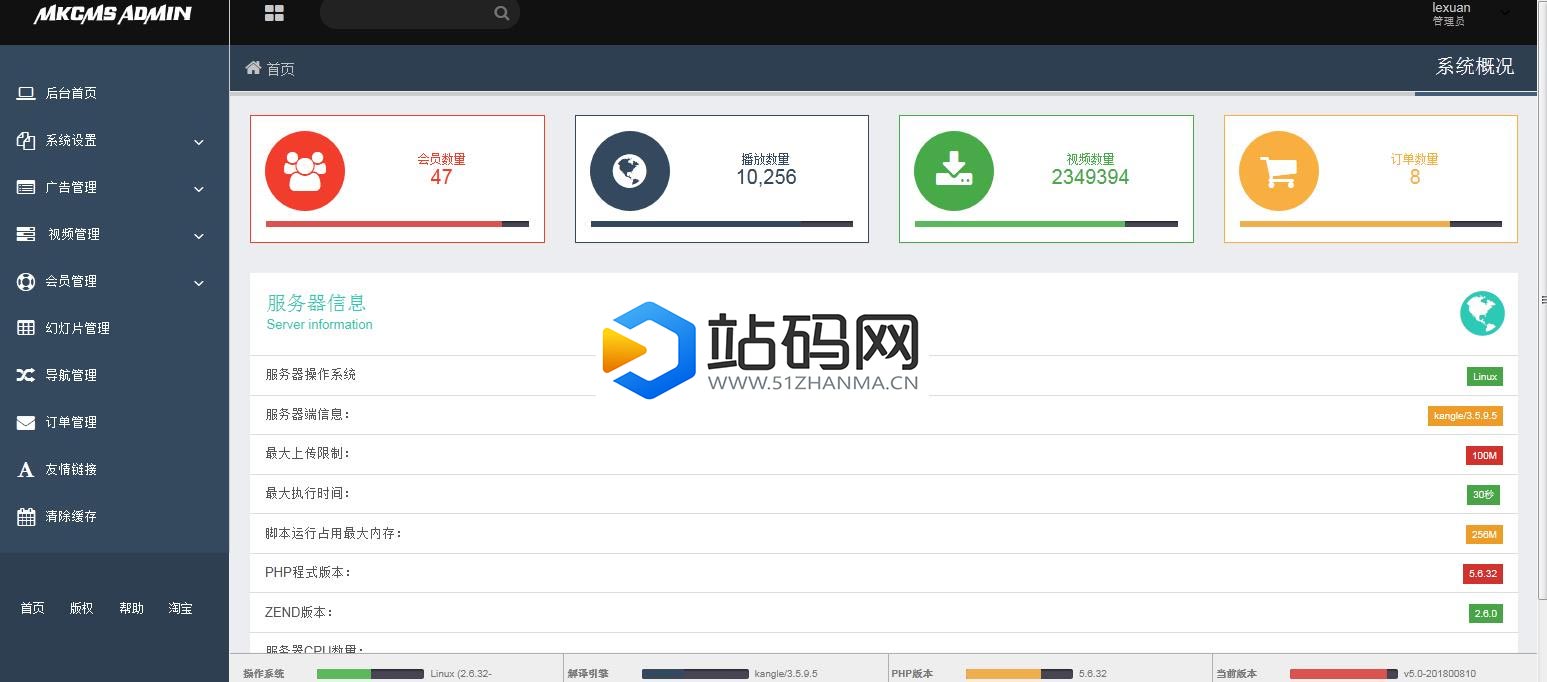Click the teal globe server info icon
1547x682 pixels.
coord(1482,314)
